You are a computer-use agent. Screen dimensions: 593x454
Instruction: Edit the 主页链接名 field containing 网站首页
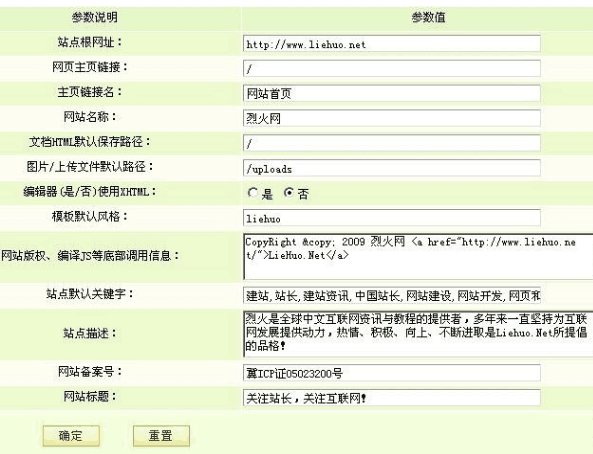(x=392, y=93)
